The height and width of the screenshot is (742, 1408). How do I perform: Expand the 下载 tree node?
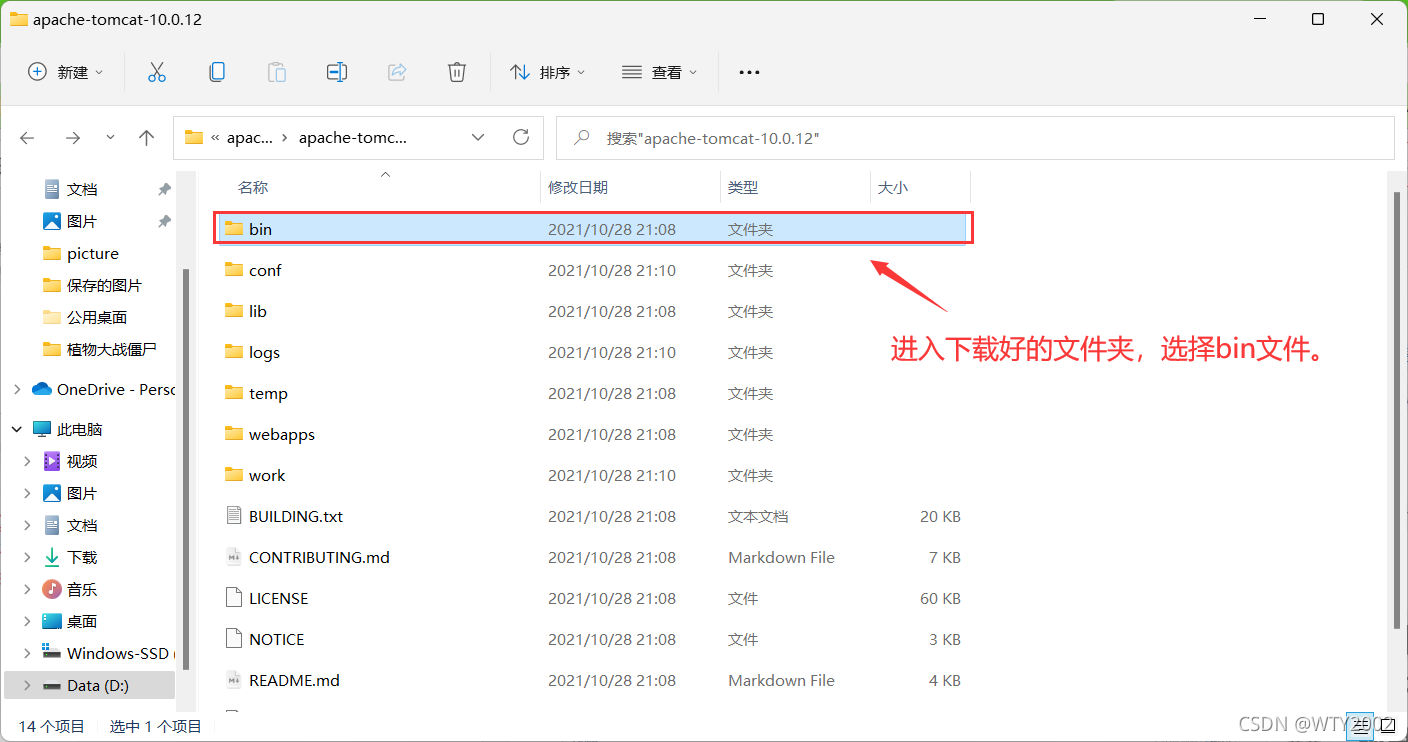(28, 557)
